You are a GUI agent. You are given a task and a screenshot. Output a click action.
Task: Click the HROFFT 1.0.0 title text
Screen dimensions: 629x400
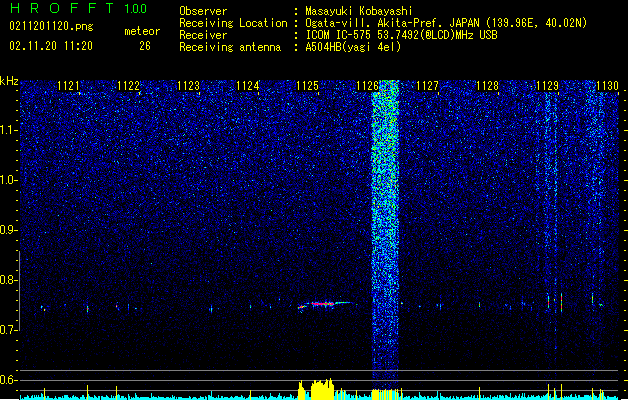79,8
